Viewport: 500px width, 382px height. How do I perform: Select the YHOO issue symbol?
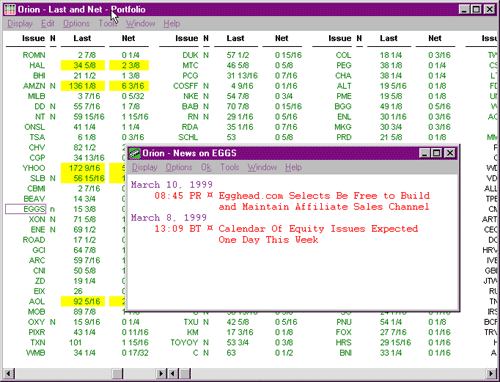34,168
